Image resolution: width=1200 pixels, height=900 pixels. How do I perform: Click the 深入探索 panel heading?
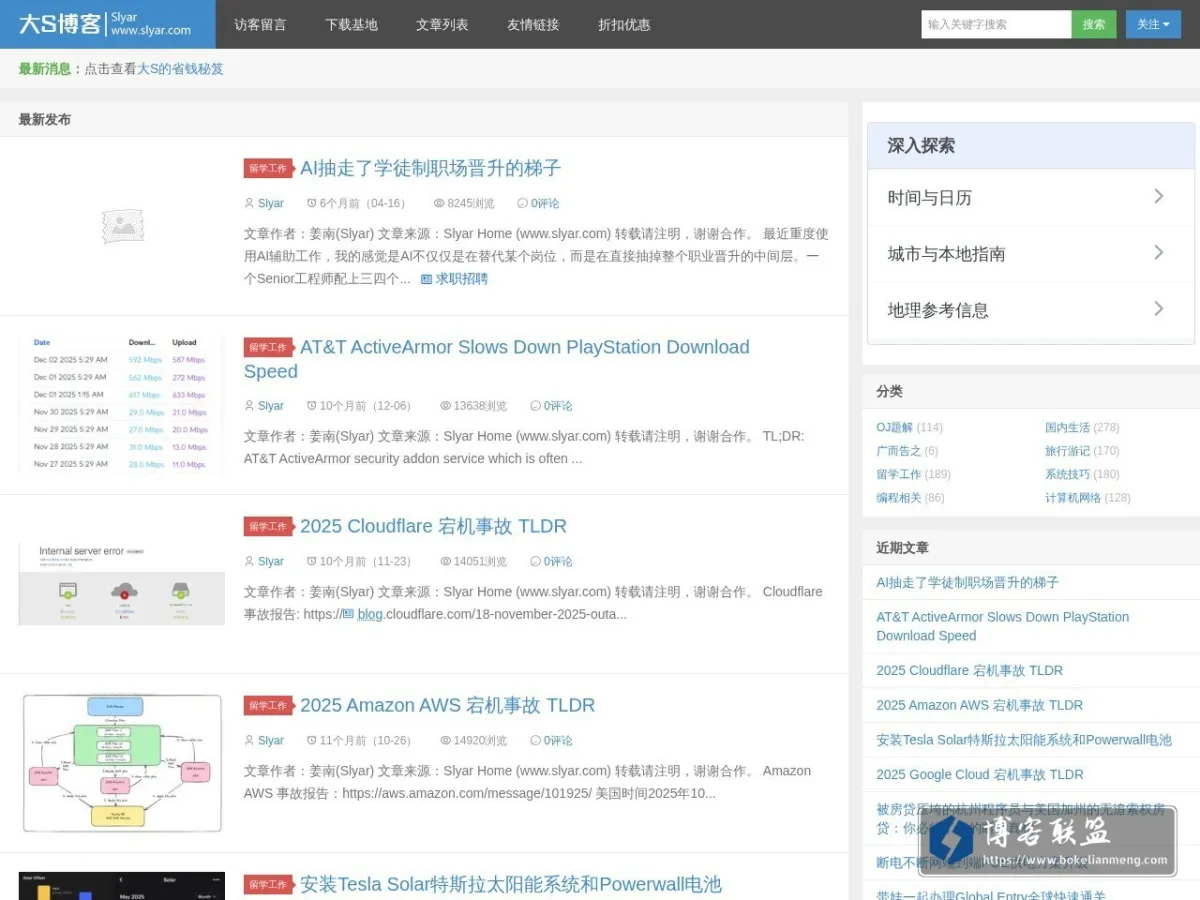921,145
